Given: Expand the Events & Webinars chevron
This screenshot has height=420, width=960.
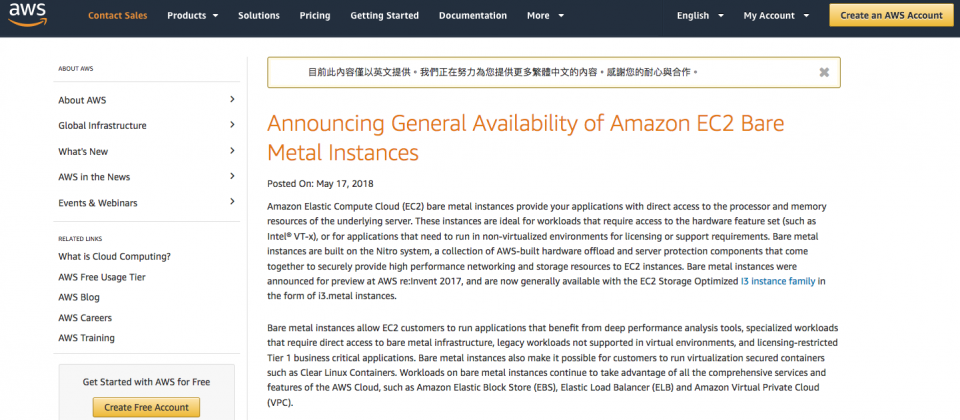Looking at the screenshot, I should click(x=232, y=203).
